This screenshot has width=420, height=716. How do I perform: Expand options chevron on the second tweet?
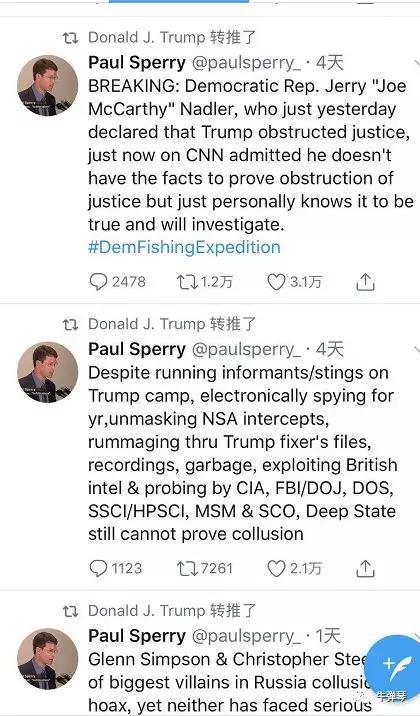point(416,349)
